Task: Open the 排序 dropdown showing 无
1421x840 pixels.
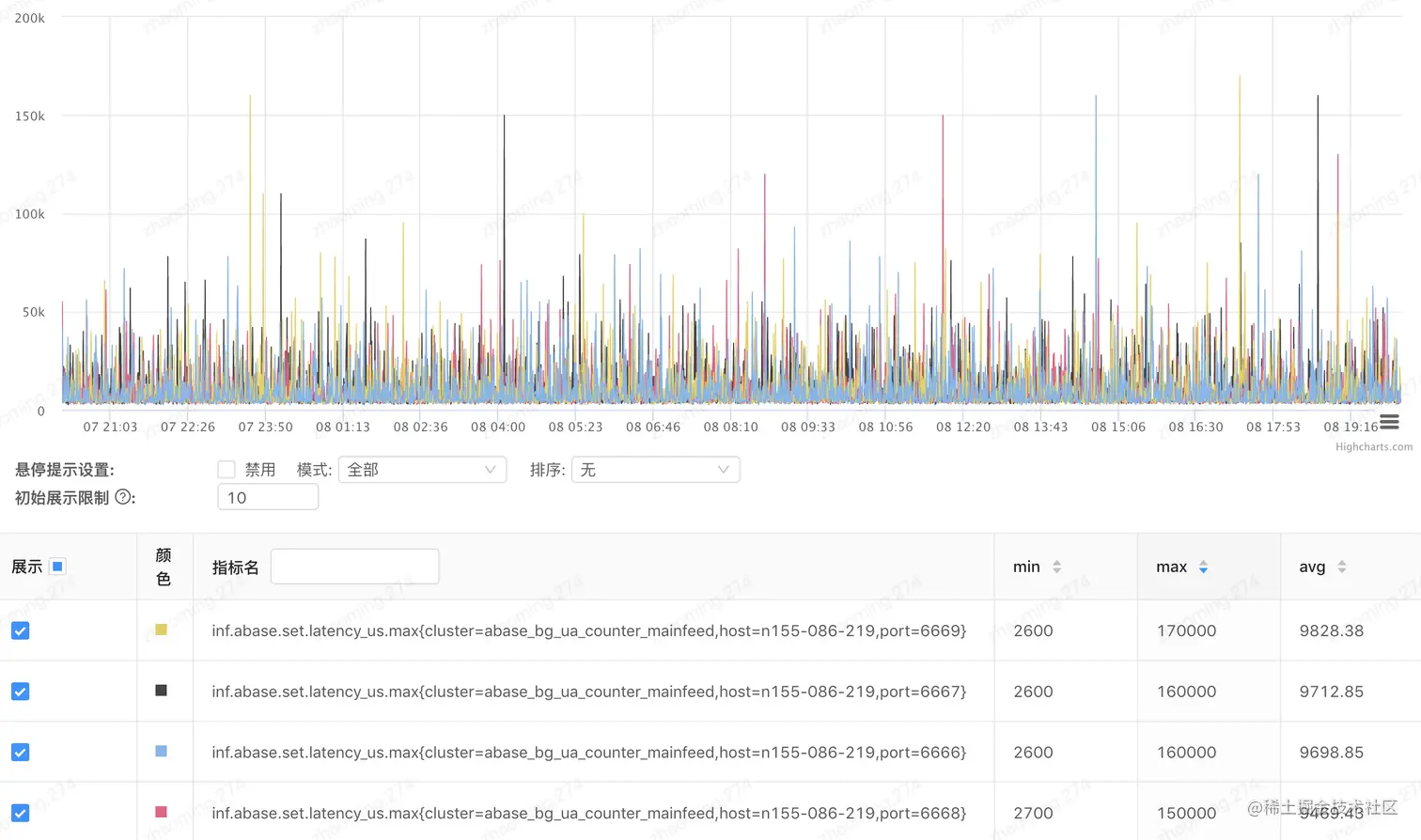Action: pyautogui.click(x=655, y=470)
